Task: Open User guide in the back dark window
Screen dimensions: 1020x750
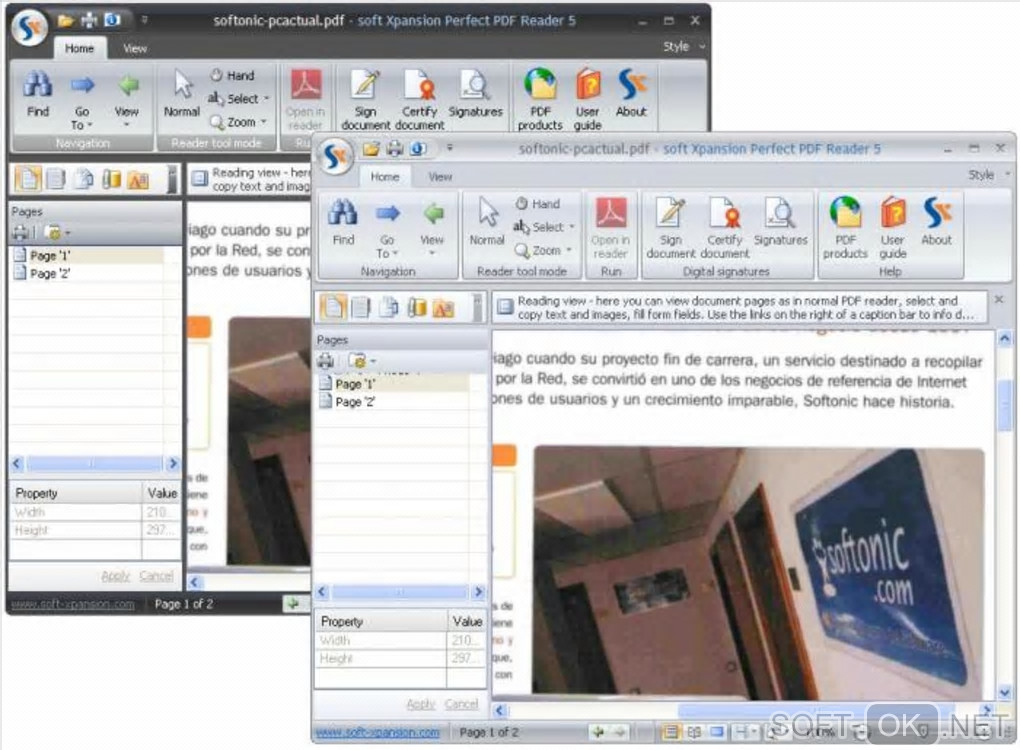Action: pos(587,101)
